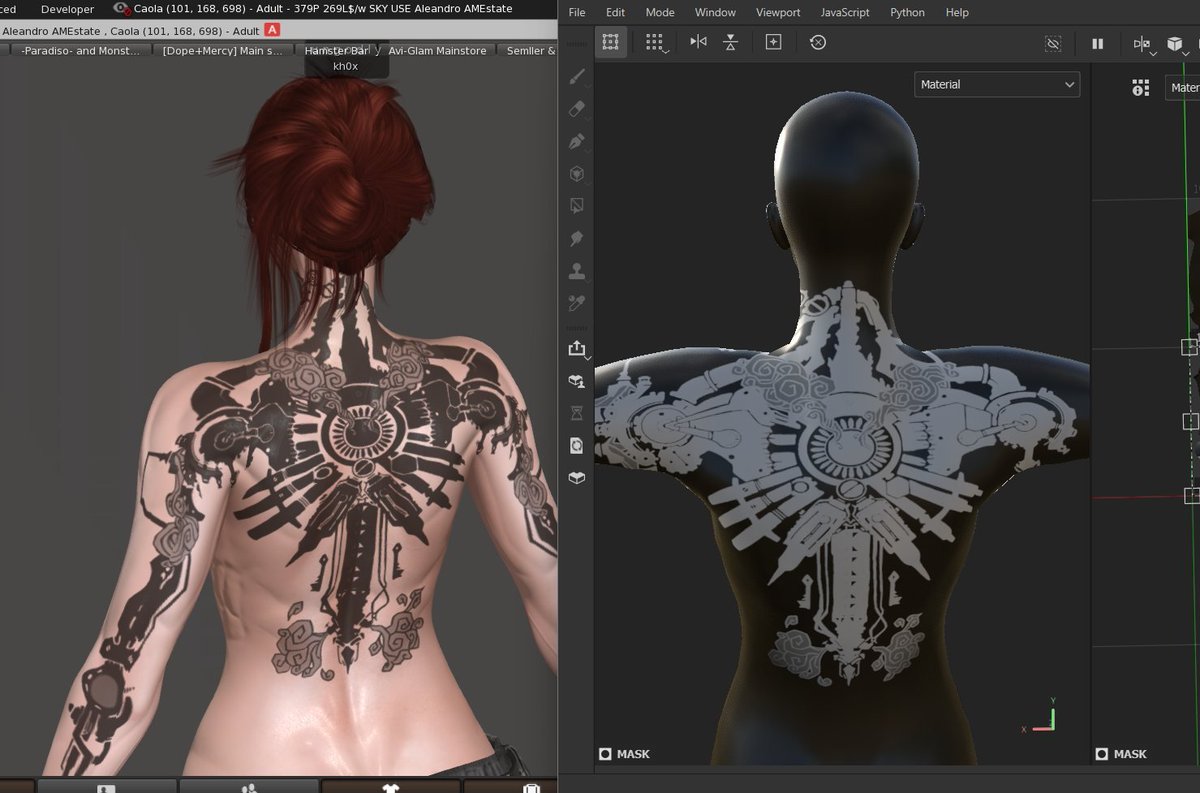This screenshot has width=1200, height=793.
Task: Open the JavaScript menu
Action: tap(845, 12)
